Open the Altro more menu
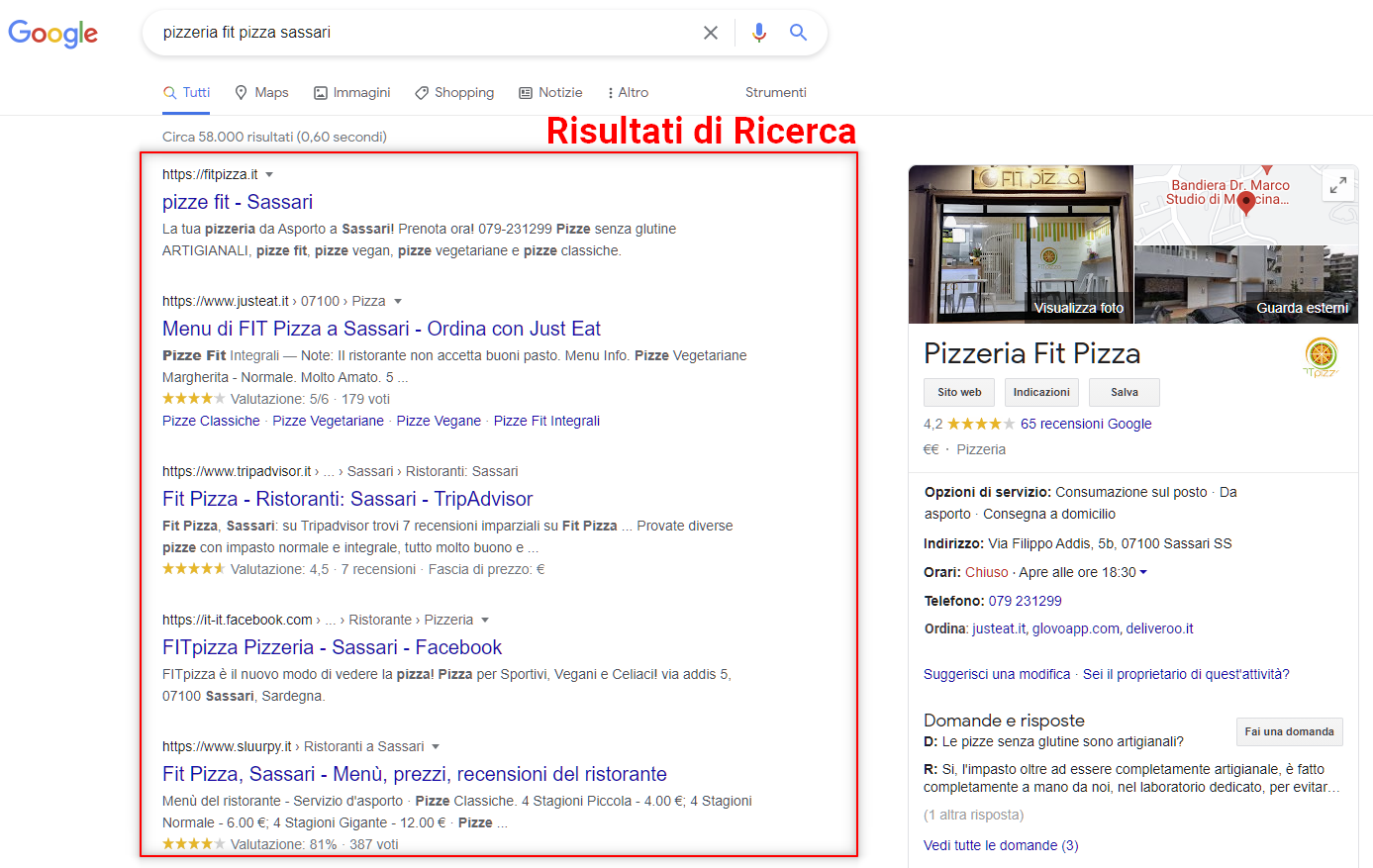Viewport: 1373px width, 868px height. click(628, 92)
